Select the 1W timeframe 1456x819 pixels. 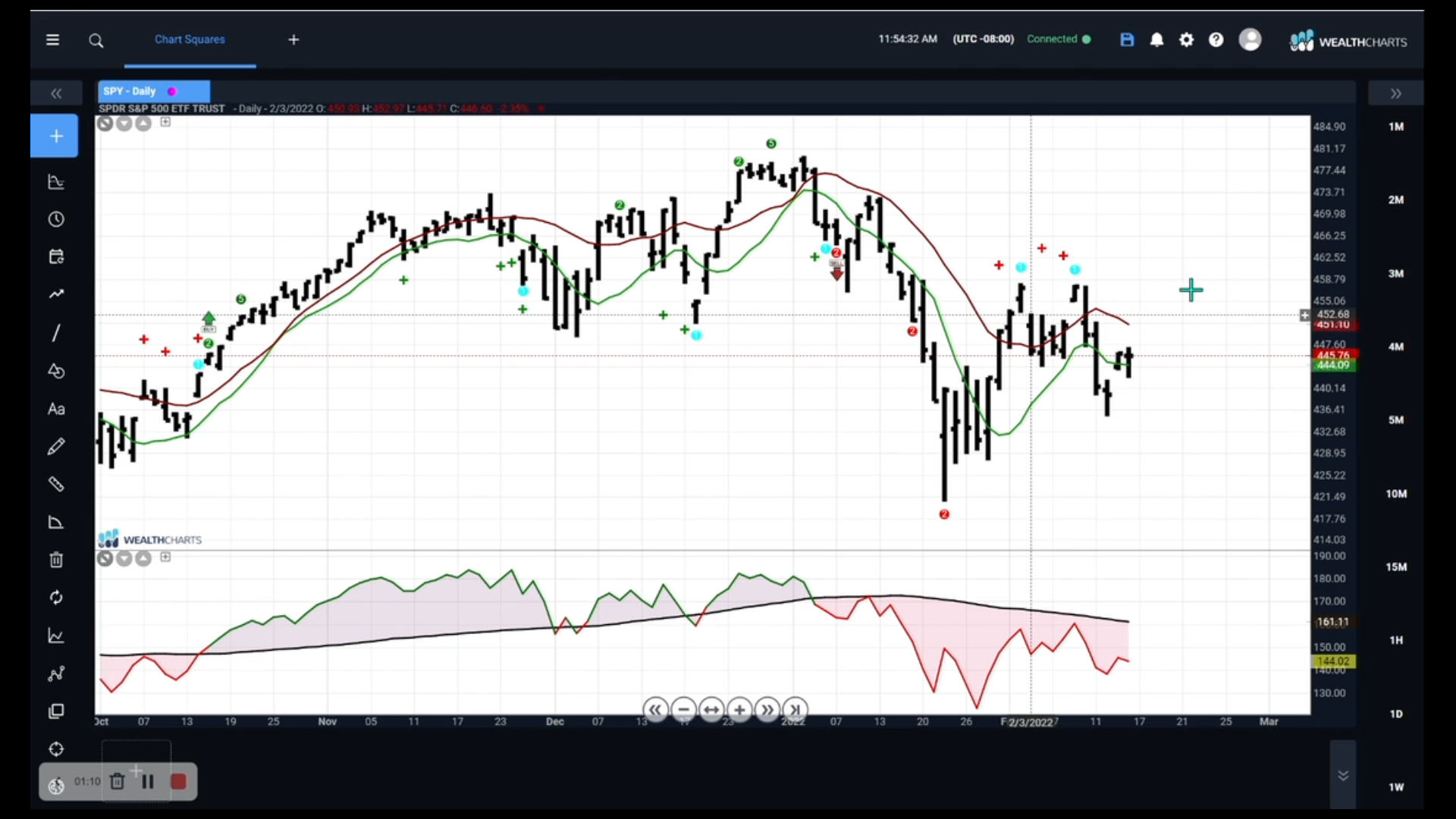tap(1396, 787)
